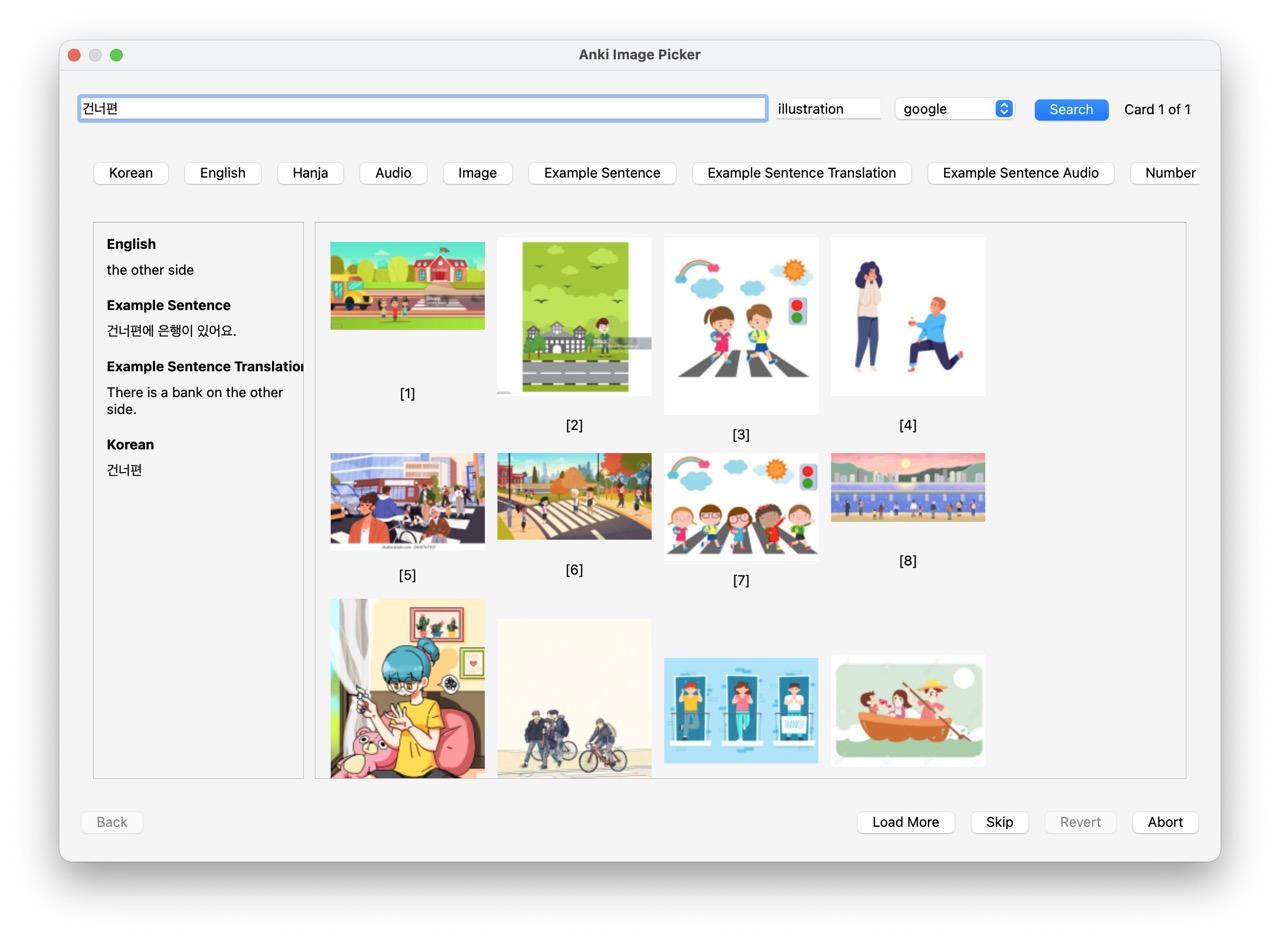Click the Load More button
Image resolution: width=1280 pixels, height=940 pixels.
905,822
